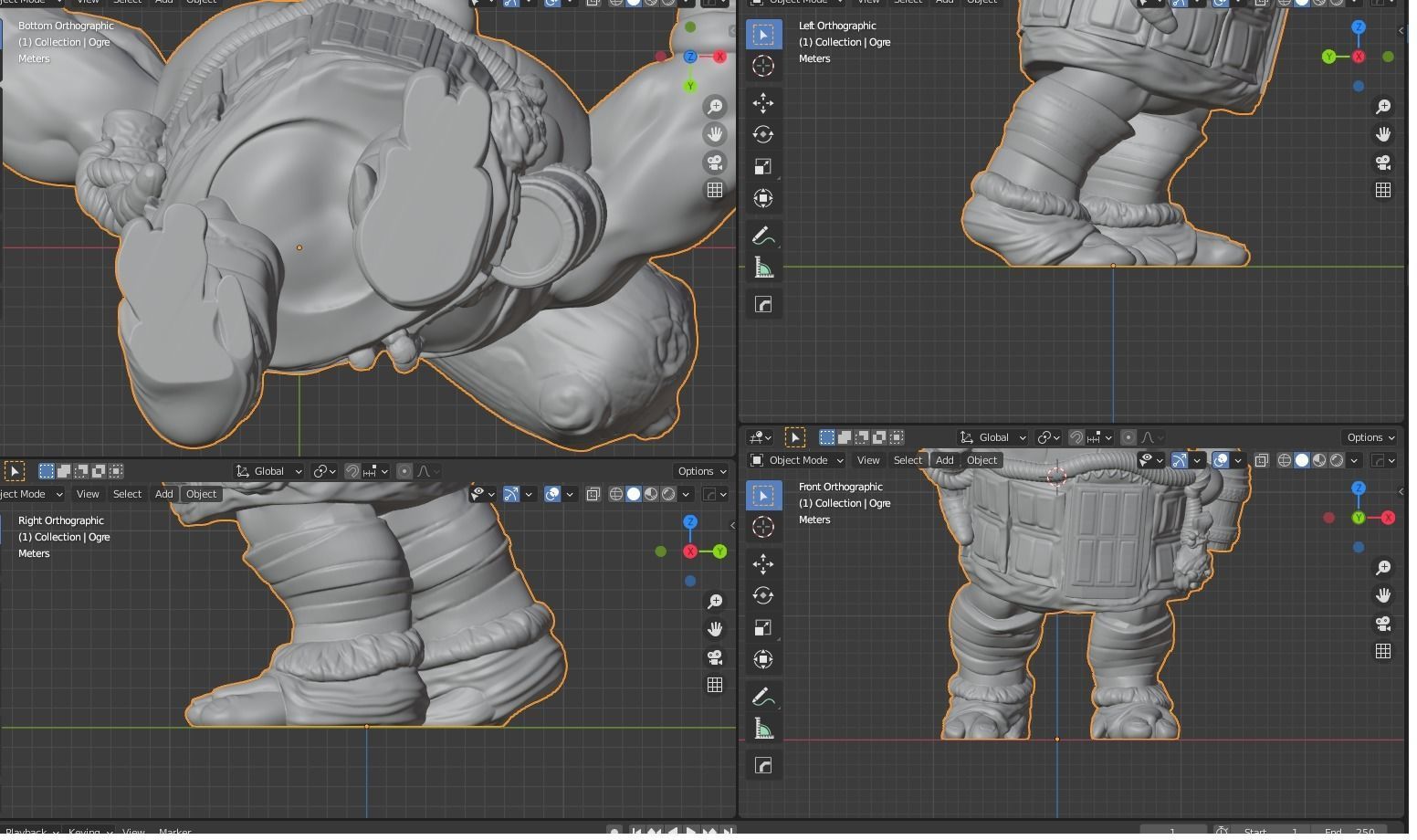Select the Annotate tool in Left Orthographic viewport
Viewport: 1417px width, 840px height.
pos(763,236)
